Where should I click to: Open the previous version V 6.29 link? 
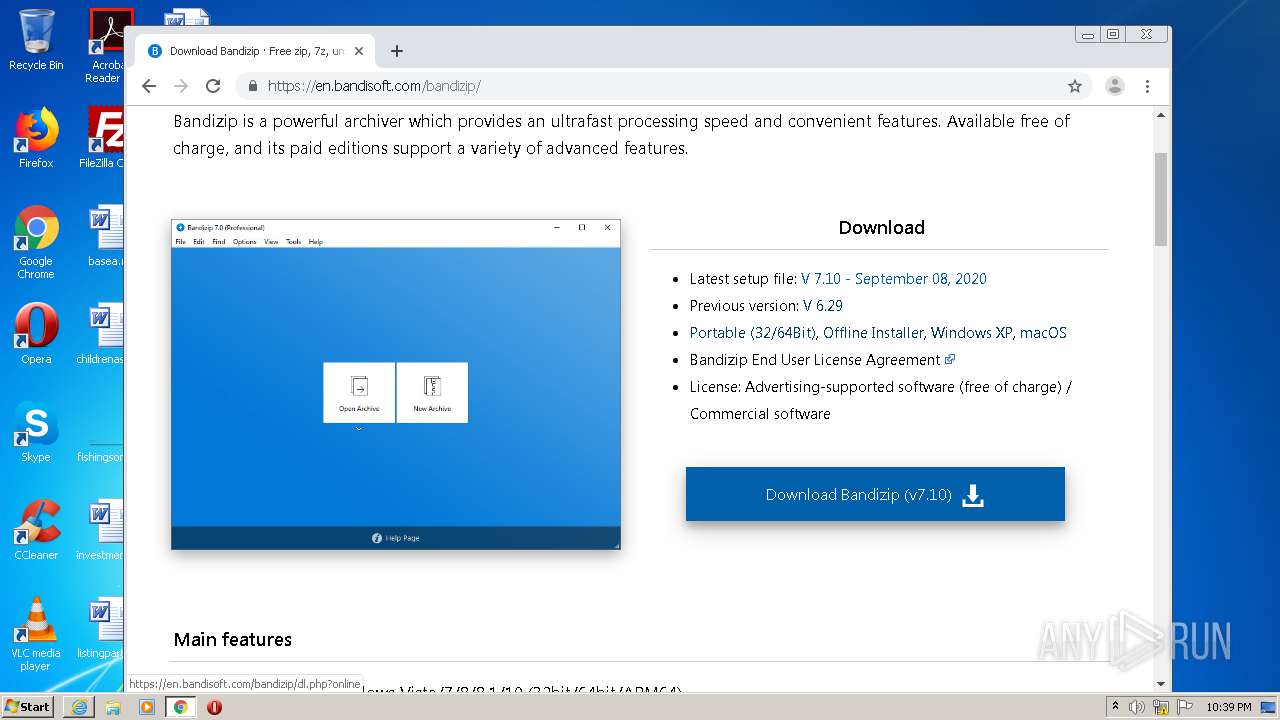822,306
